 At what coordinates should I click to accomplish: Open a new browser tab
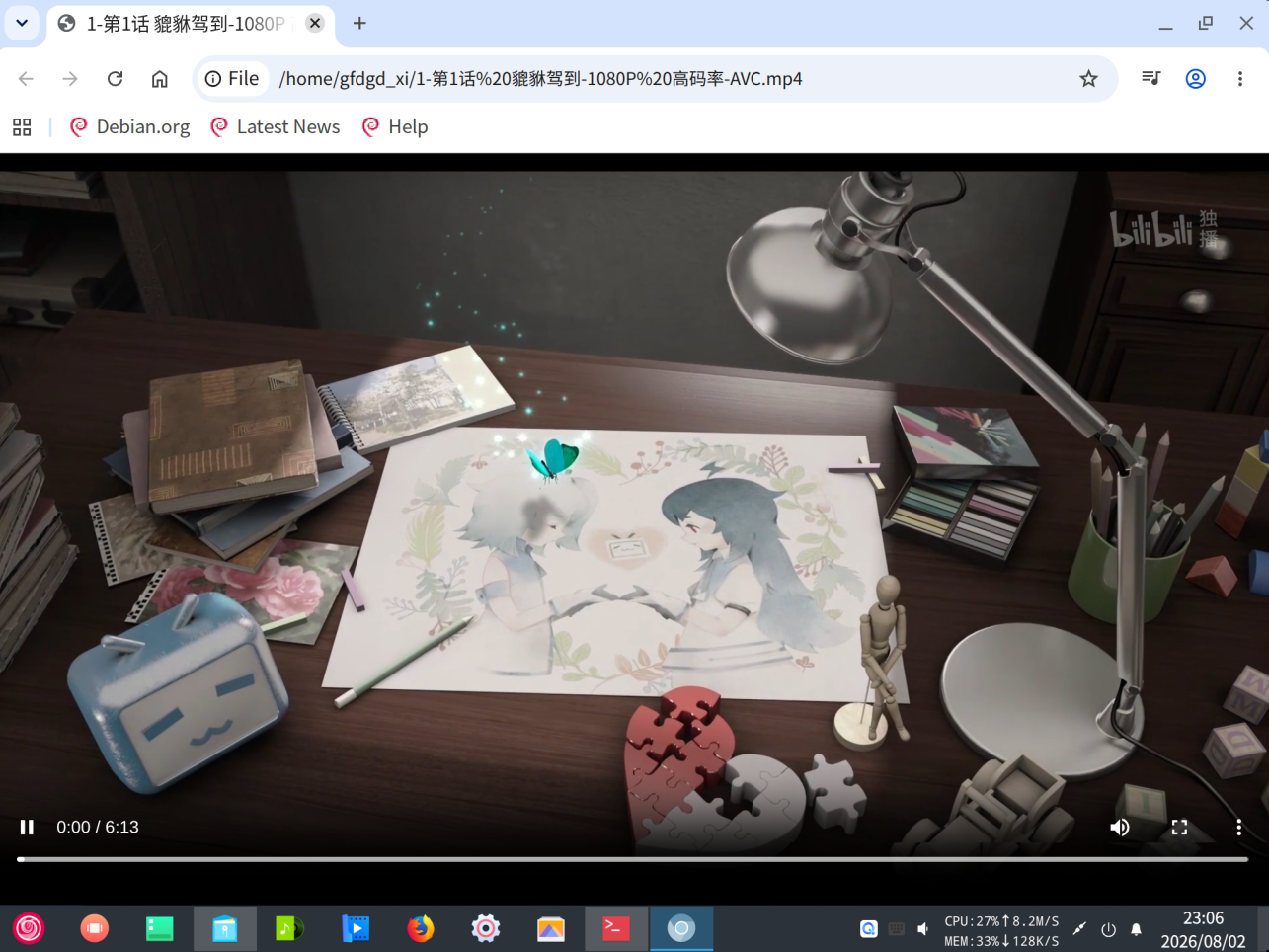click(x=359, y=23)
